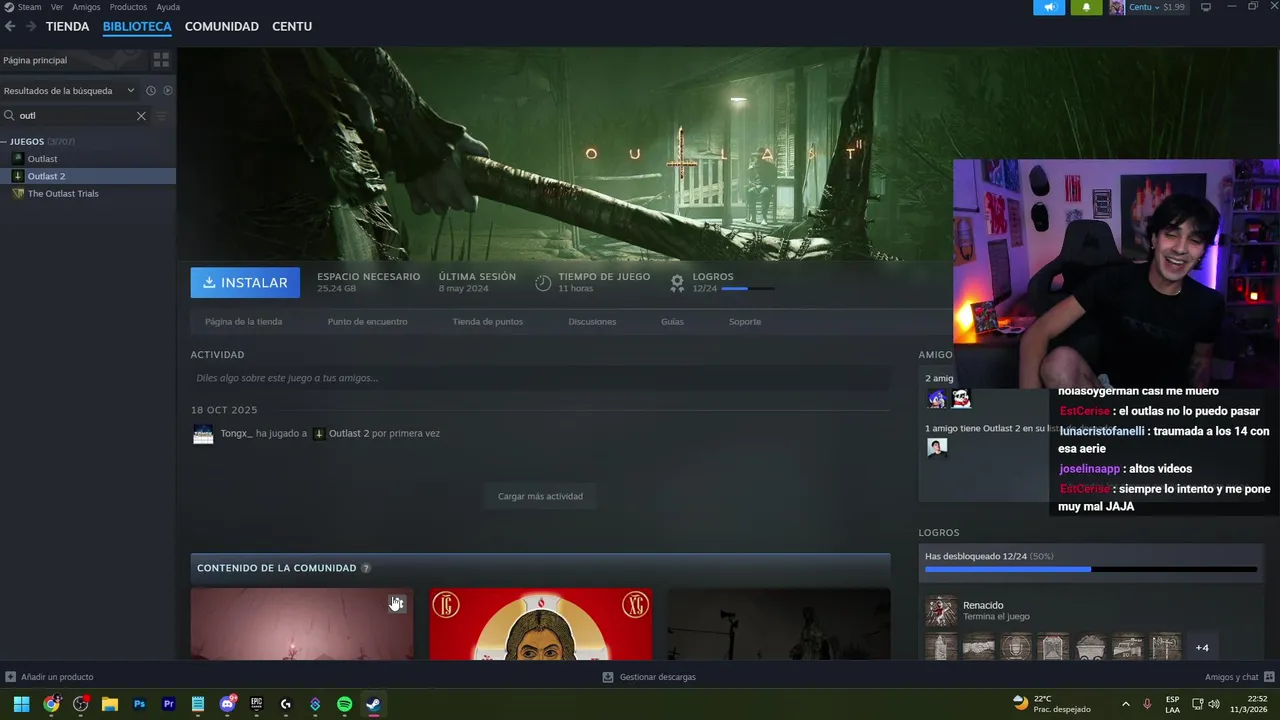
Task: Open the Amigos menu
Action: point(86,7)
